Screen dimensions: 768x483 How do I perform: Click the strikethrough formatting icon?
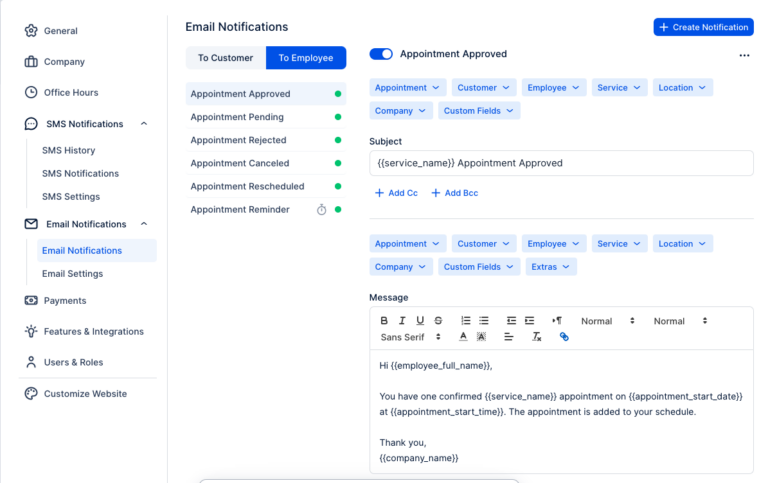pyautogui.click(x=438, y=321)
